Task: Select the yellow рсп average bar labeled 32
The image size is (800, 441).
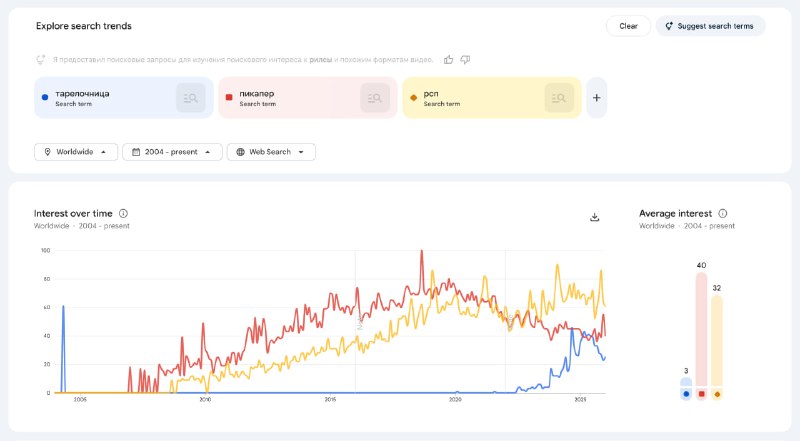Action: click(x=717, y=340)
